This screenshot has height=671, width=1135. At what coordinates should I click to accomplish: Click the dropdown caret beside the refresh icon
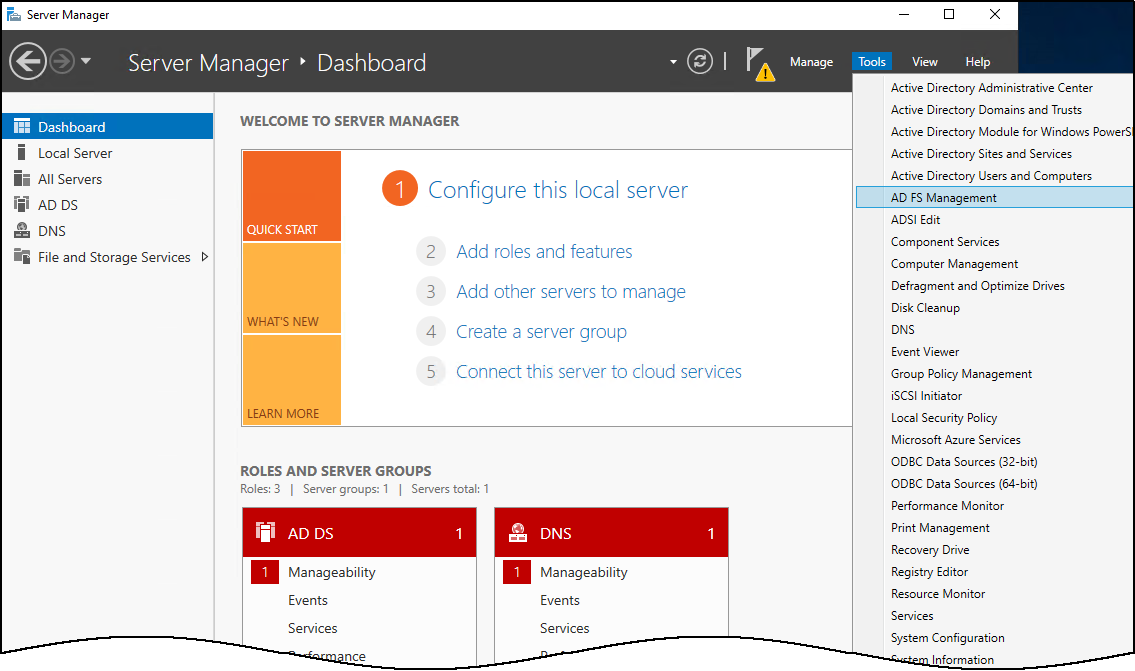tap(674, 62)
